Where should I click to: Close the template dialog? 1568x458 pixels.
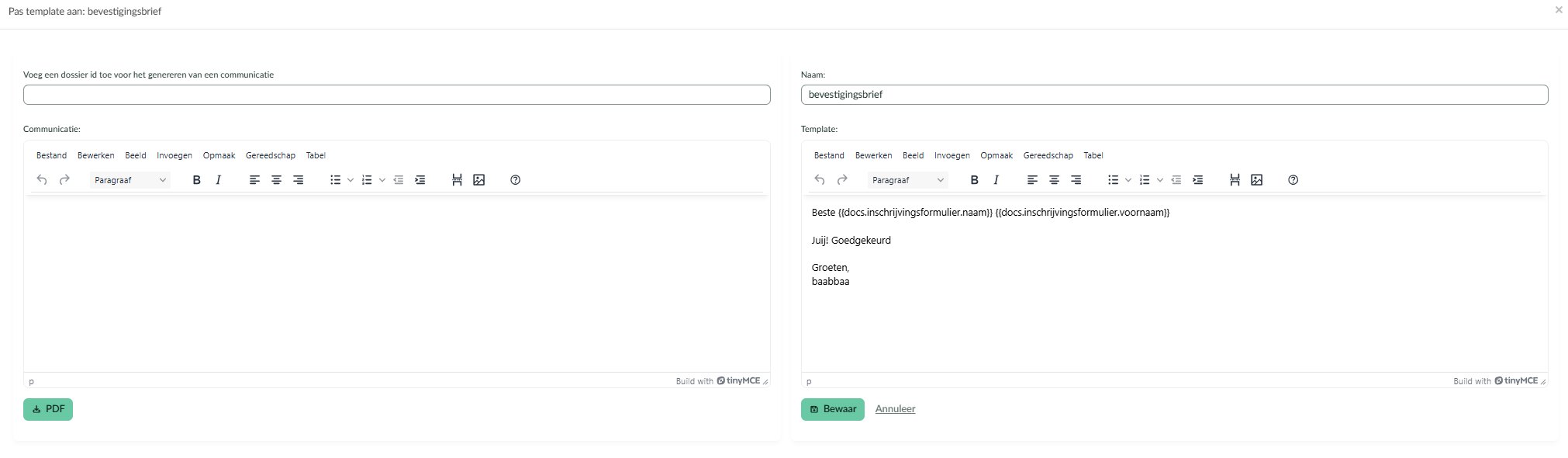tap(1559, 10)
